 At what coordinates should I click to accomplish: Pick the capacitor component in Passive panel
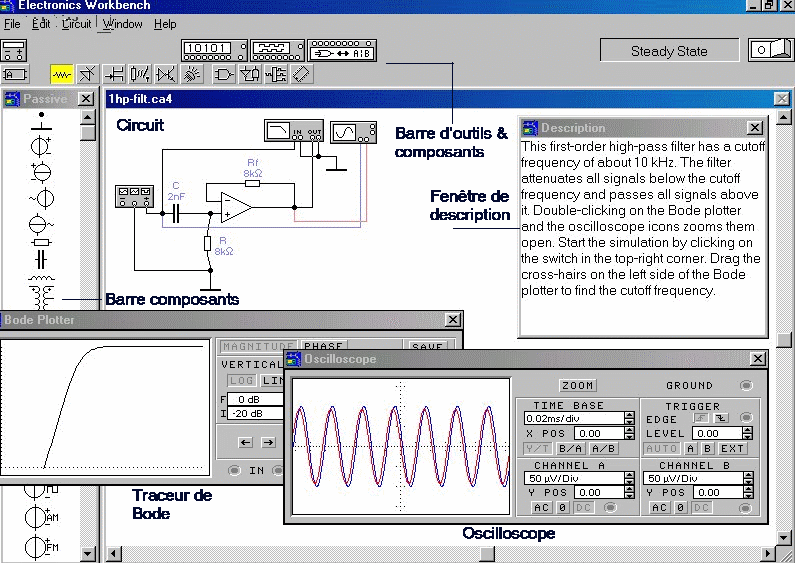pos(41,259)
